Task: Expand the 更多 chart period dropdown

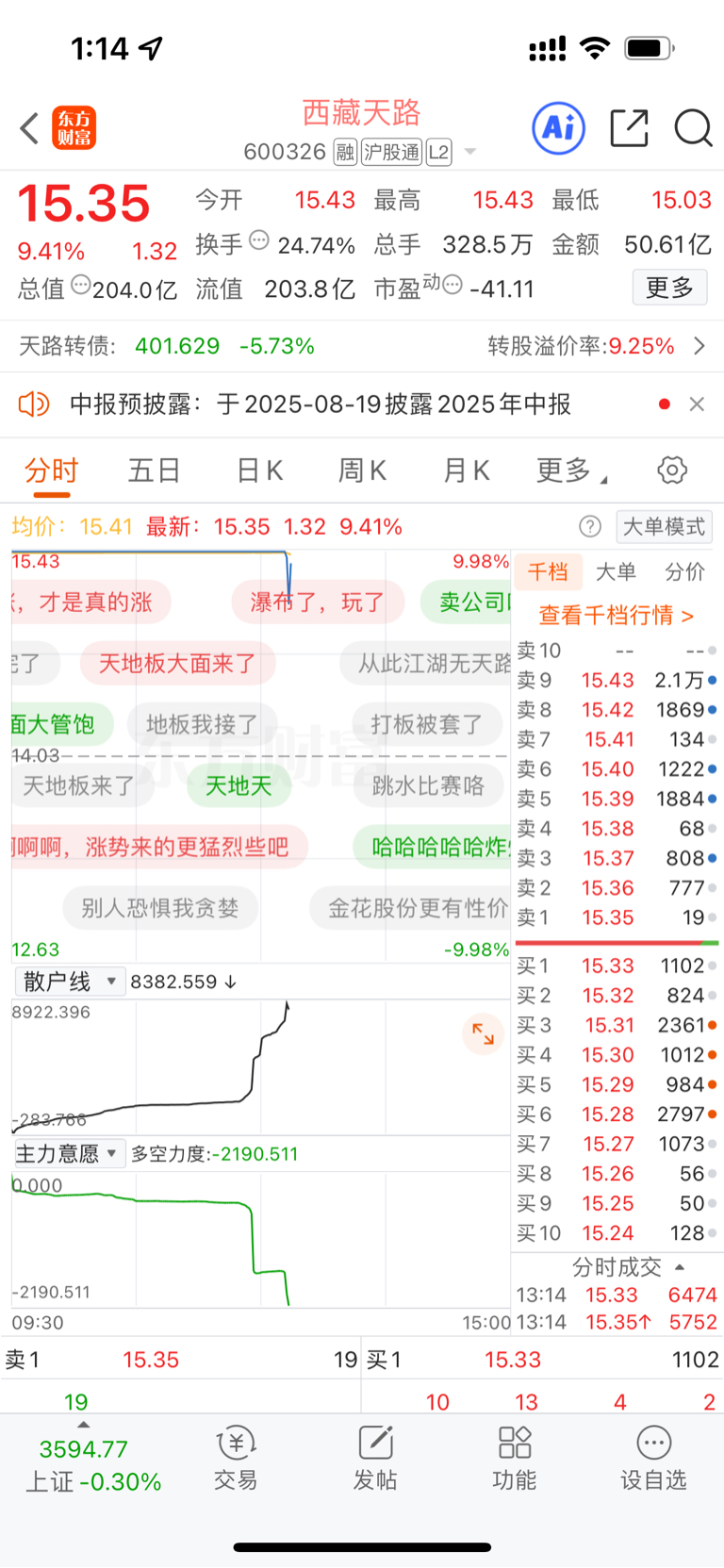Action: coord(571,470)
